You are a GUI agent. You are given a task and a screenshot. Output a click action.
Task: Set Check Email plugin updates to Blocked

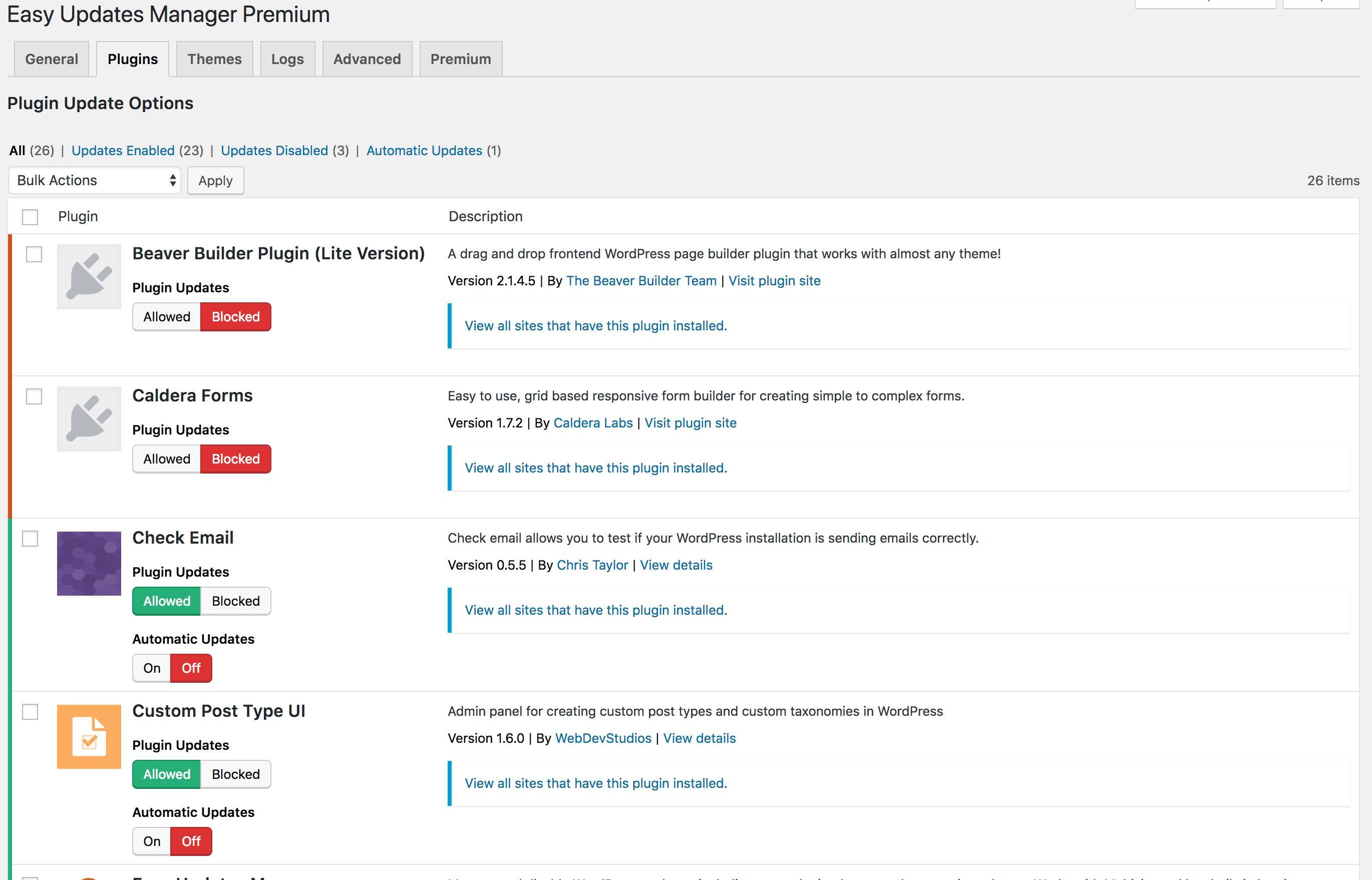(x=235, y=601)
